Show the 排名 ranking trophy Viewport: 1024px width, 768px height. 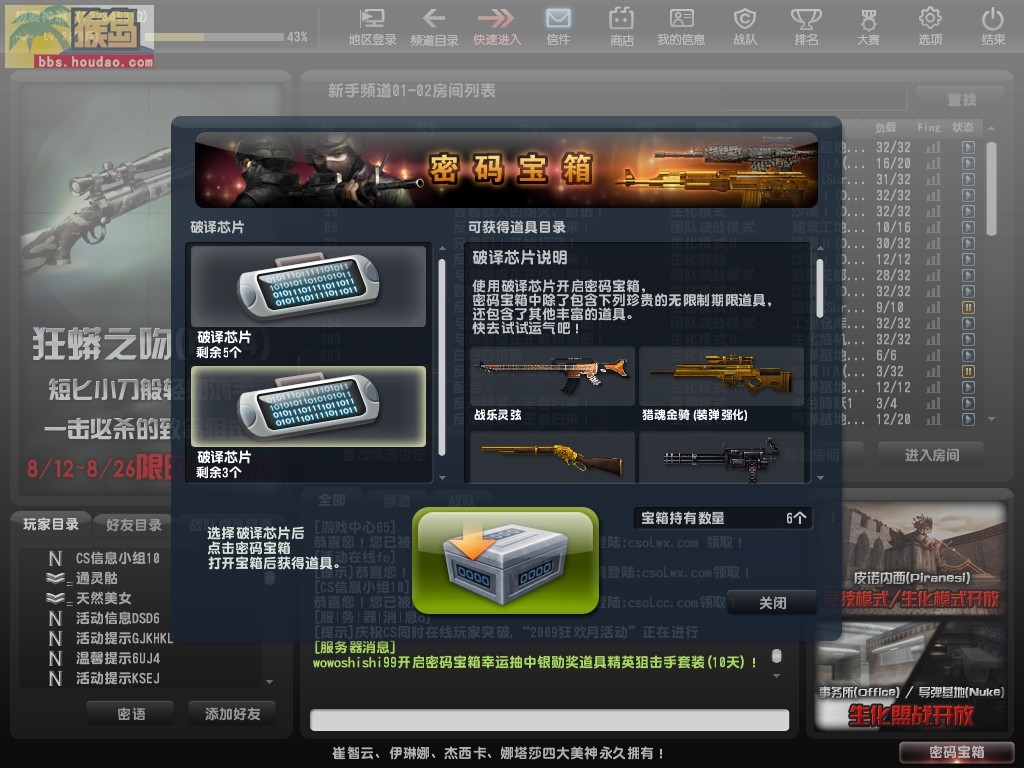click(x=807, y=27)
